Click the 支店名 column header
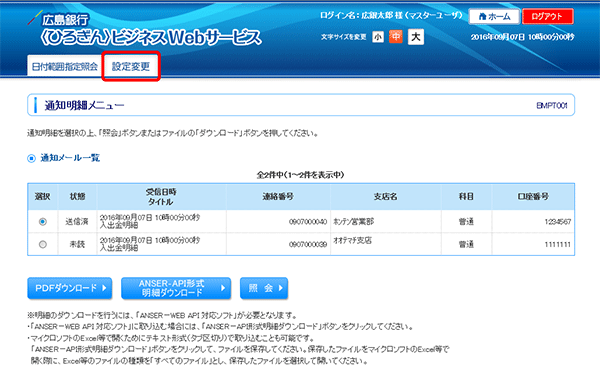 pyautogui.click(x=386, y=197)
